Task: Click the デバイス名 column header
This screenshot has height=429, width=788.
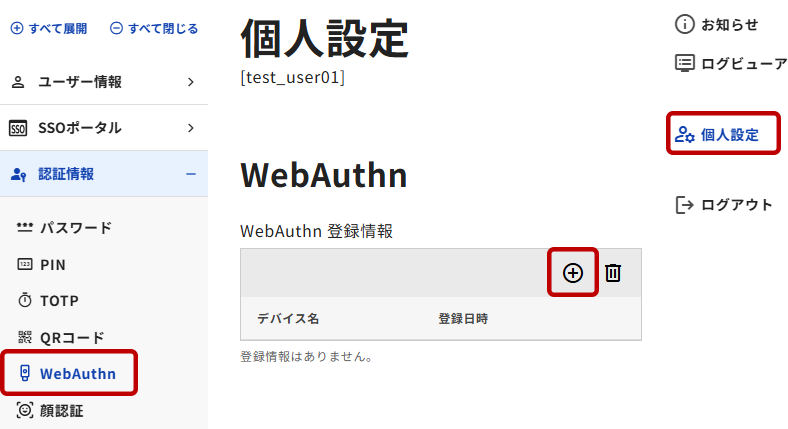Action: click(x=288, y=318)
